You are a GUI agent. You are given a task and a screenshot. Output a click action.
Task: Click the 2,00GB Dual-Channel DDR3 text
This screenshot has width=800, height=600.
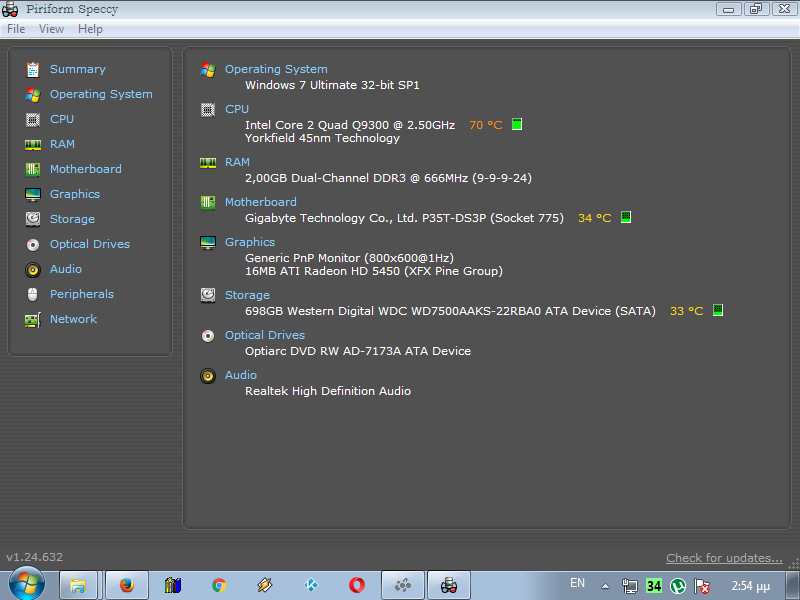tap(388, 178)
